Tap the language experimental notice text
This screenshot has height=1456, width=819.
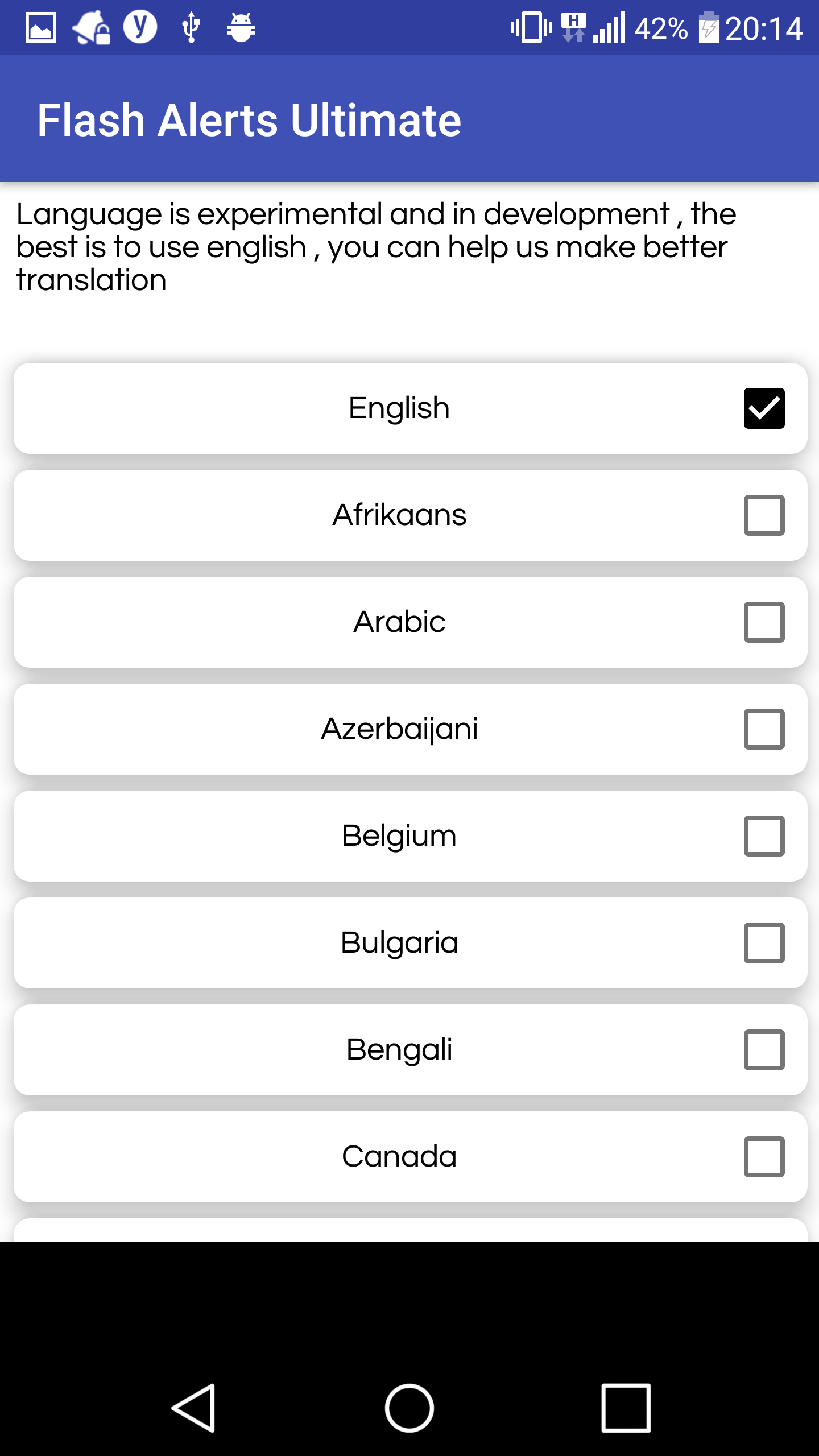pyautogui.click(x=375, y=247)
